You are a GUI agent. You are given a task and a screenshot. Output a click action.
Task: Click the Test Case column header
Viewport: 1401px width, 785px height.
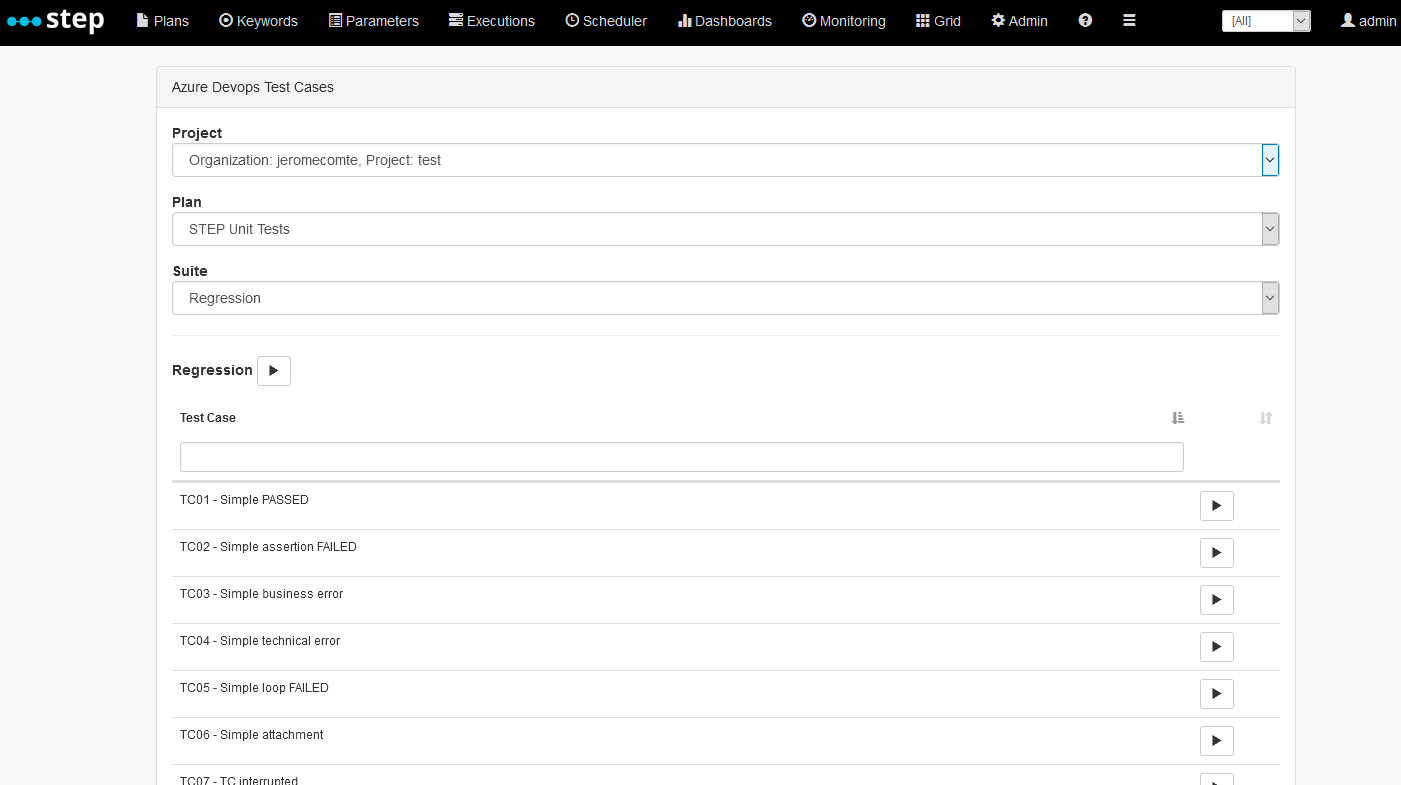click(208, 418)
